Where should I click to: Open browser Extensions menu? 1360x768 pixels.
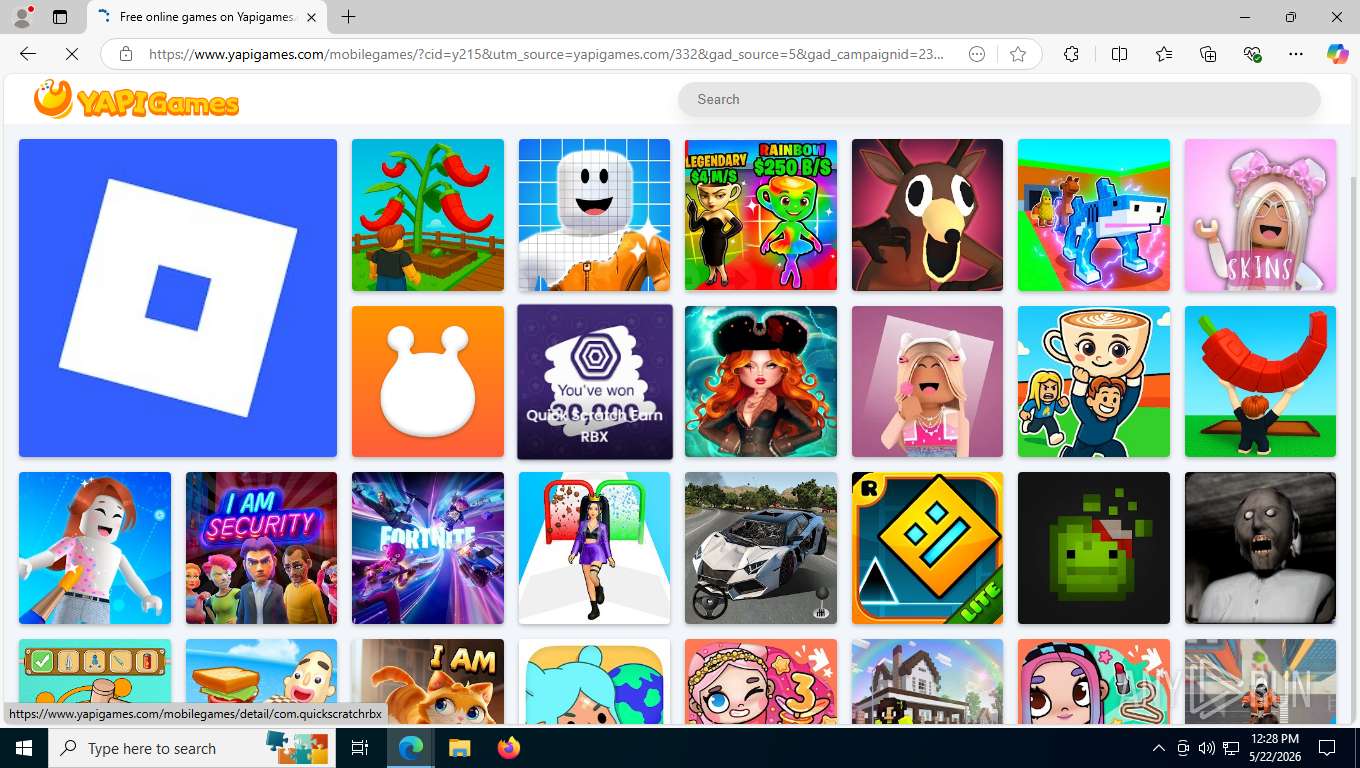[x=1071, y=54]
